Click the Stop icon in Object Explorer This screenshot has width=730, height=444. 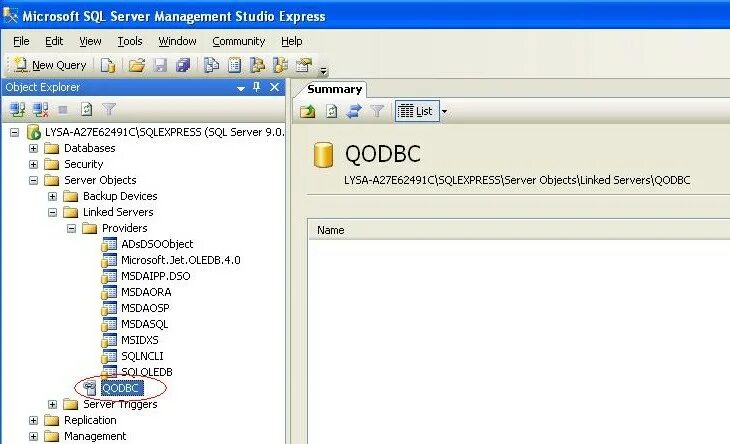click(x=63, y=110)
